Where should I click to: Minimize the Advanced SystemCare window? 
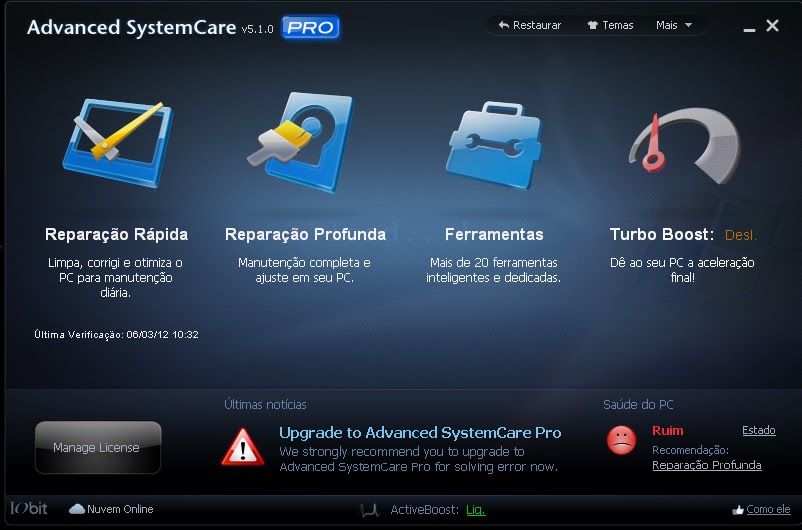(x=749, y=29)
